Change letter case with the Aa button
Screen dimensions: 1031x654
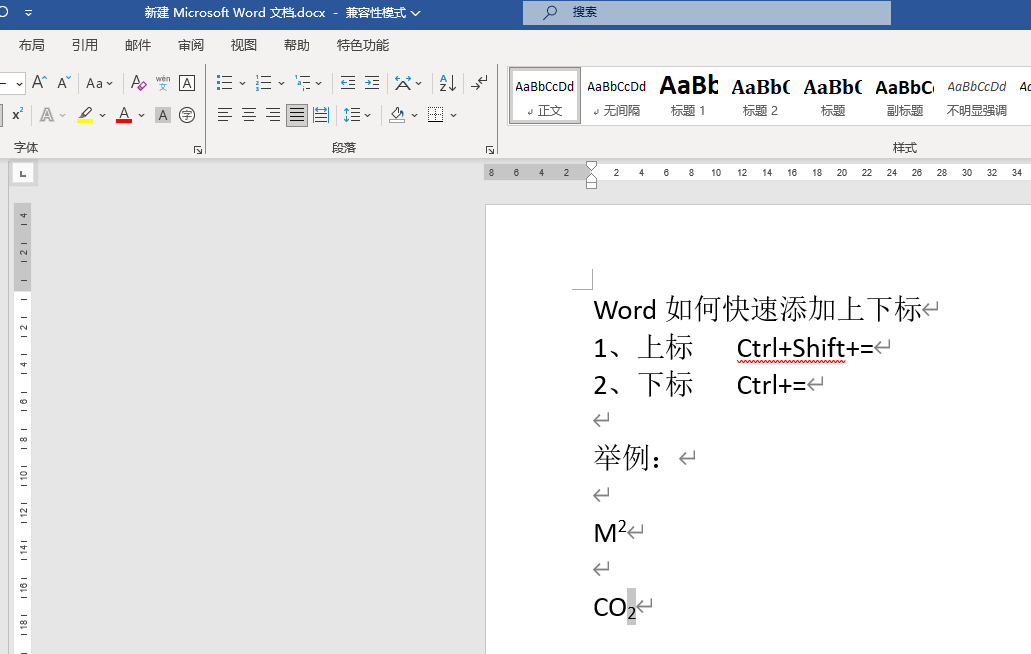(x=99, y=83)
